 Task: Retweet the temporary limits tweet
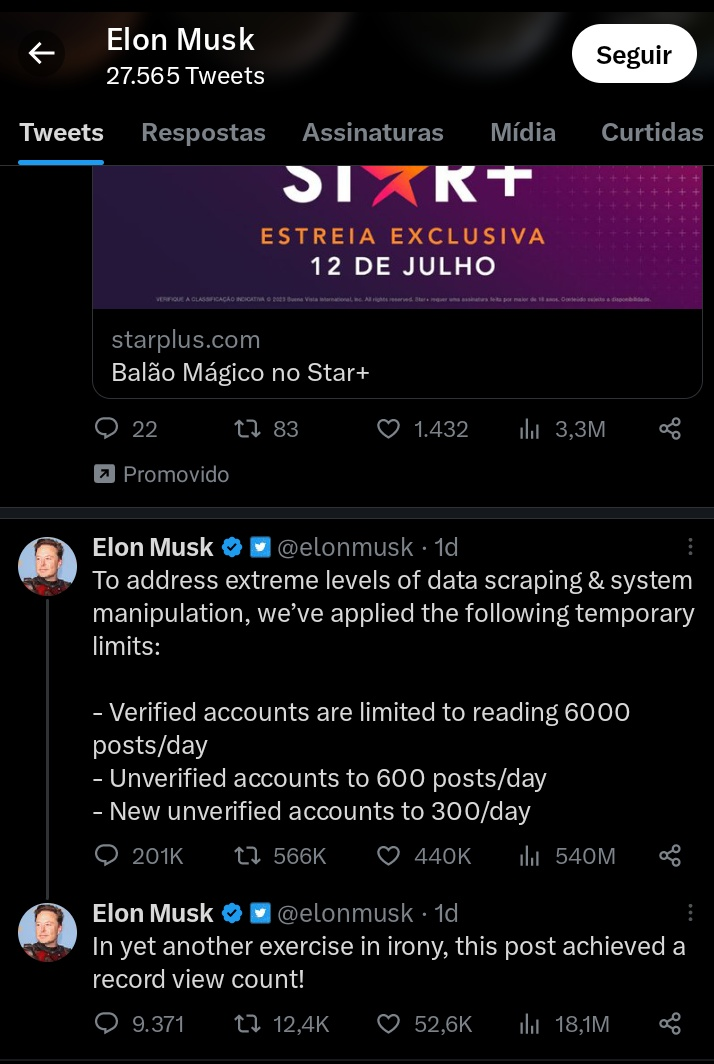coord(245,856)
